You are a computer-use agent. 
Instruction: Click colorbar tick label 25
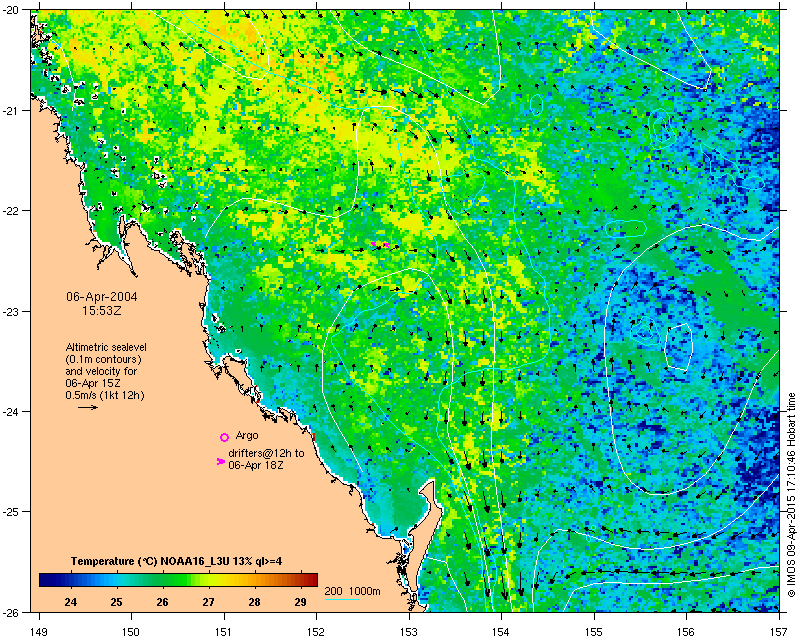[117, 602]
